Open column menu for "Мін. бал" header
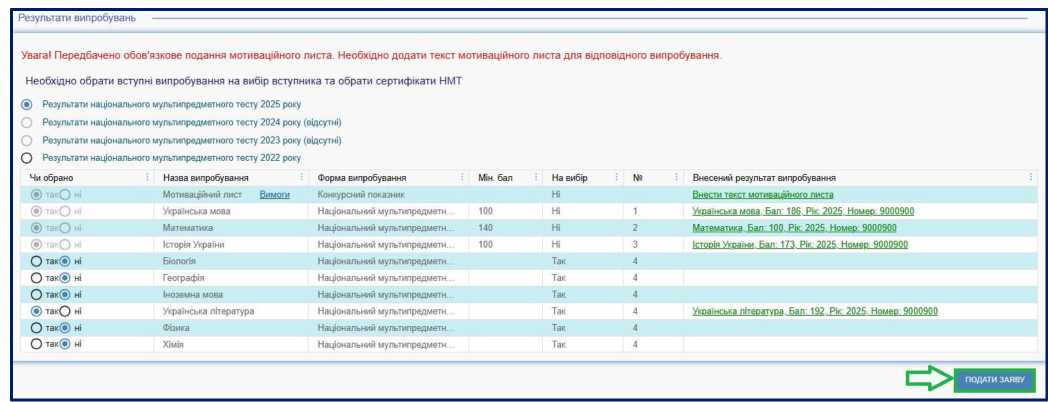 point(536,178)
